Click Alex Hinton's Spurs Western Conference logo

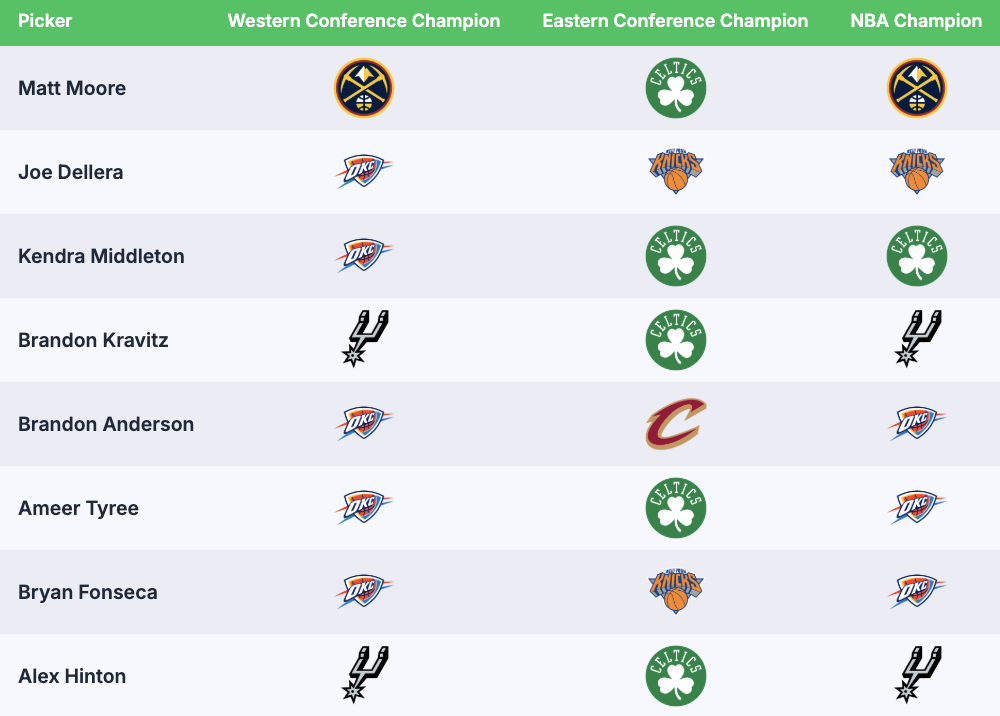pyautogui.click(x=364, y=675)
